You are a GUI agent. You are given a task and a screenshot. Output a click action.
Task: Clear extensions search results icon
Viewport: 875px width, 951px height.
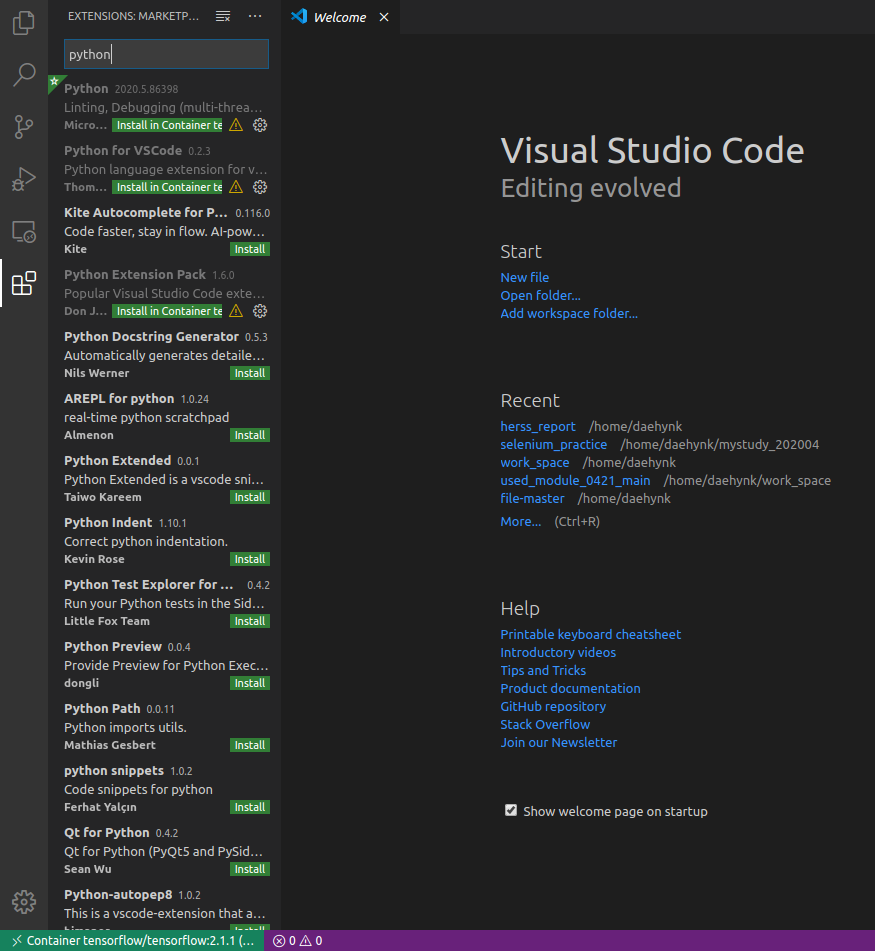coord(223,16)
